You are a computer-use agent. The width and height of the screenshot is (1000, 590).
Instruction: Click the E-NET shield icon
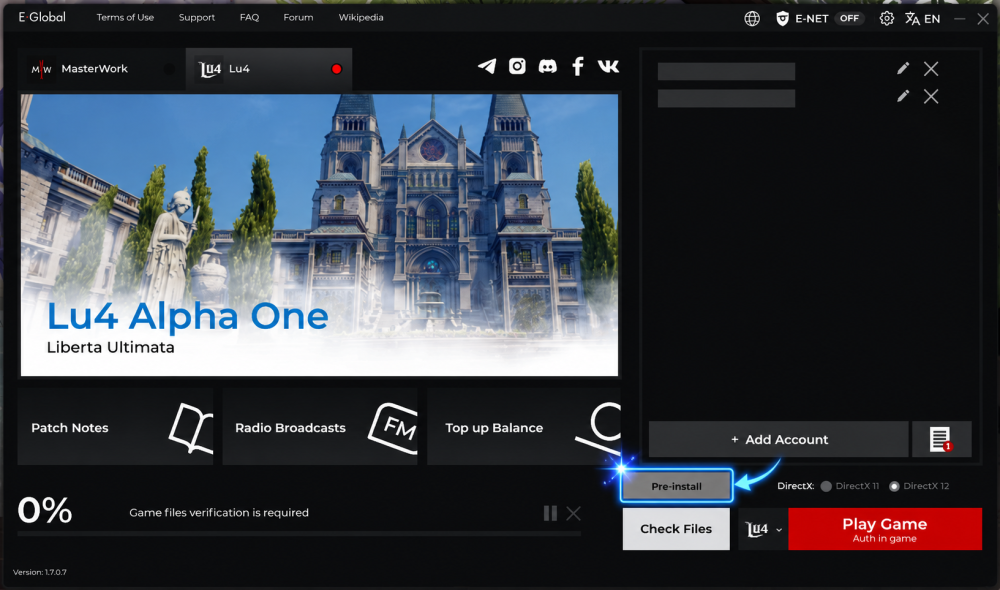coord(783,18)
